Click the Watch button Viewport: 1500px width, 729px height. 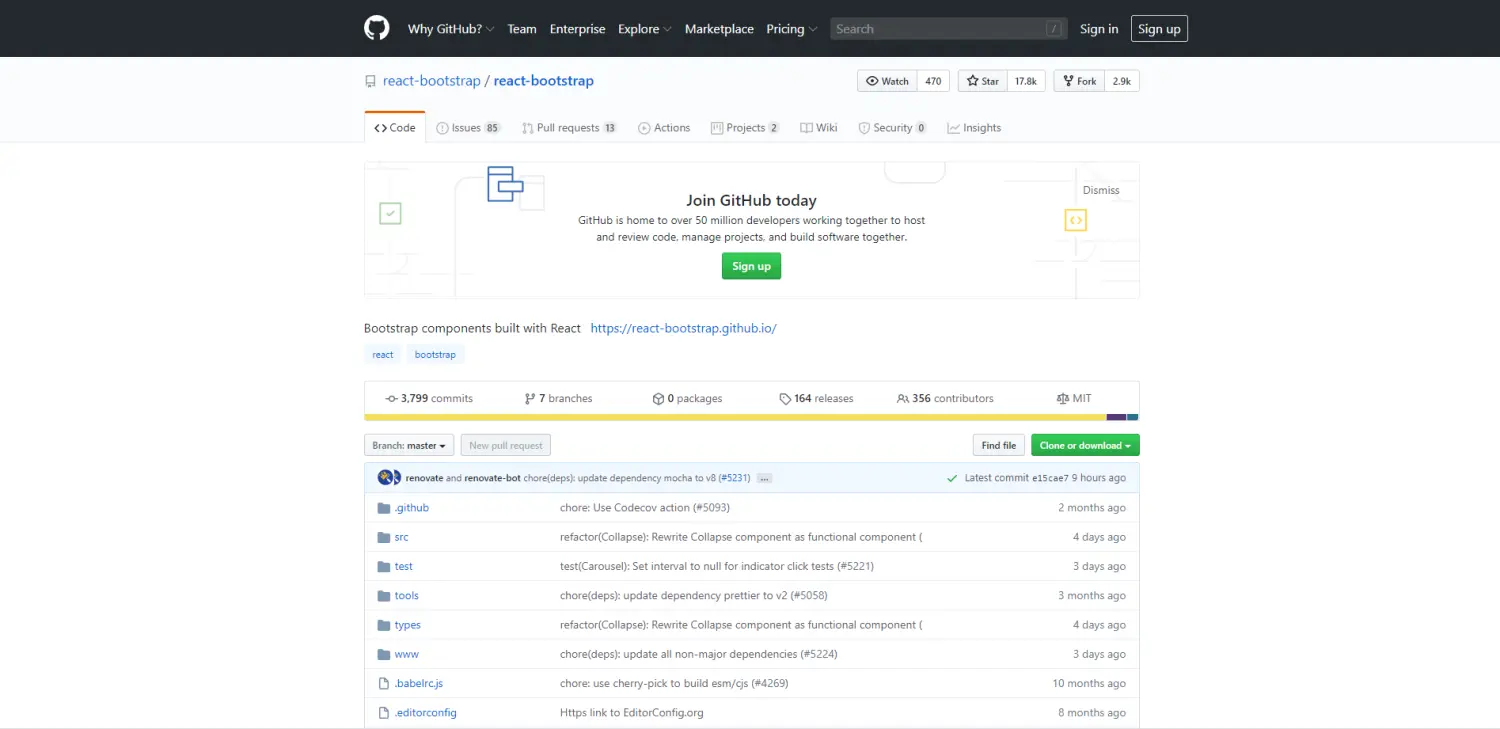[888, 81]
